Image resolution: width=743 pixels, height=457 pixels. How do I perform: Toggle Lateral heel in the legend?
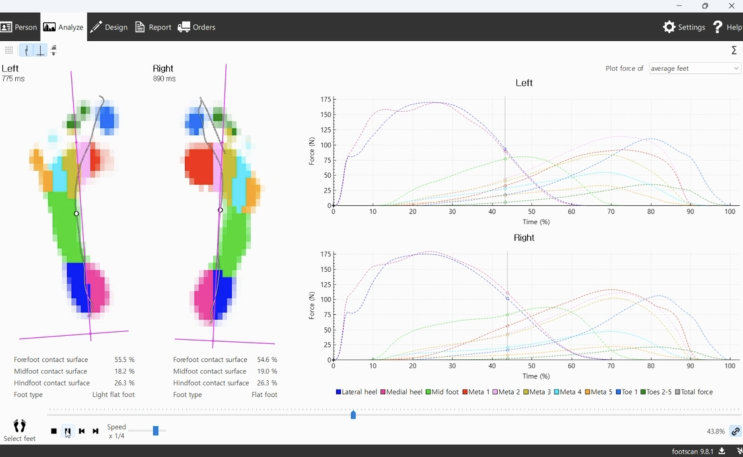(x=356, y=392)
